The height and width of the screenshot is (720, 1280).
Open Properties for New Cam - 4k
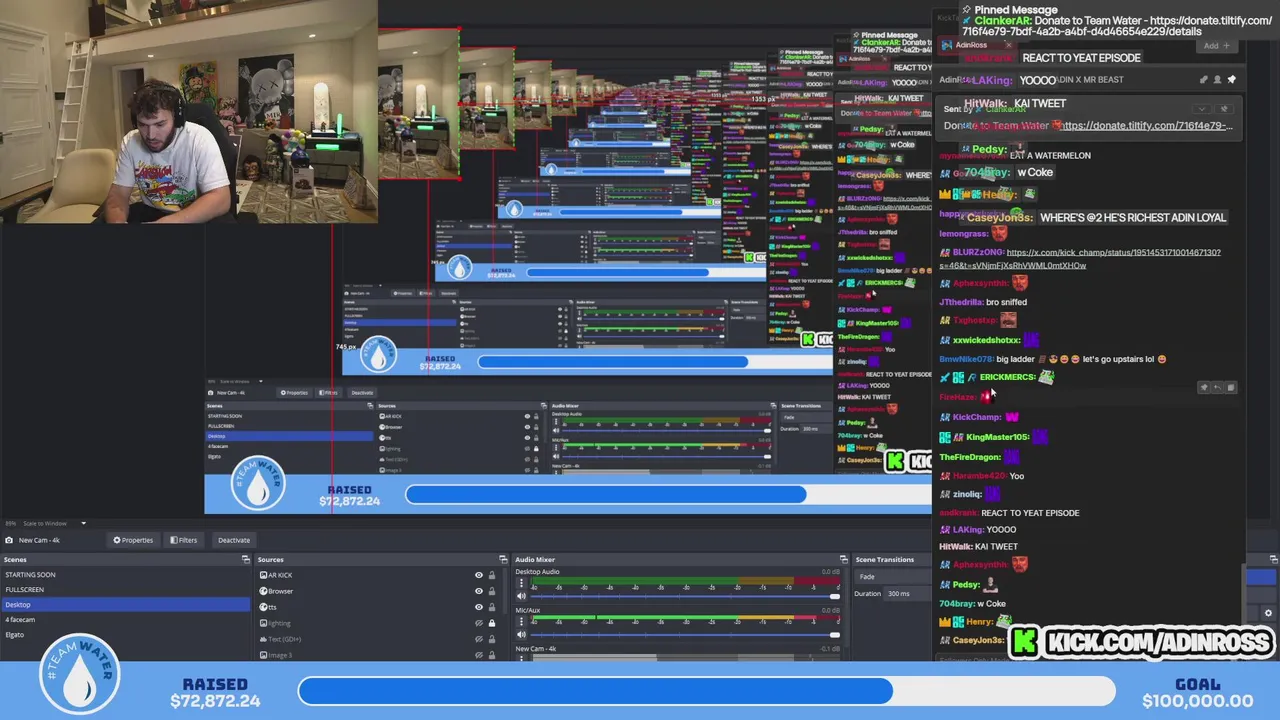pos(133,540)
